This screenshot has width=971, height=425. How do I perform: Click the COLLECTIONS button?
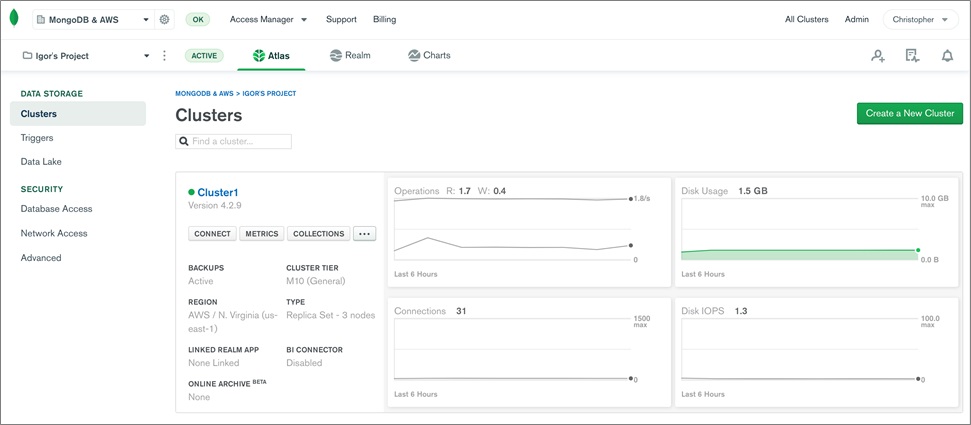[x=318, y=234]
